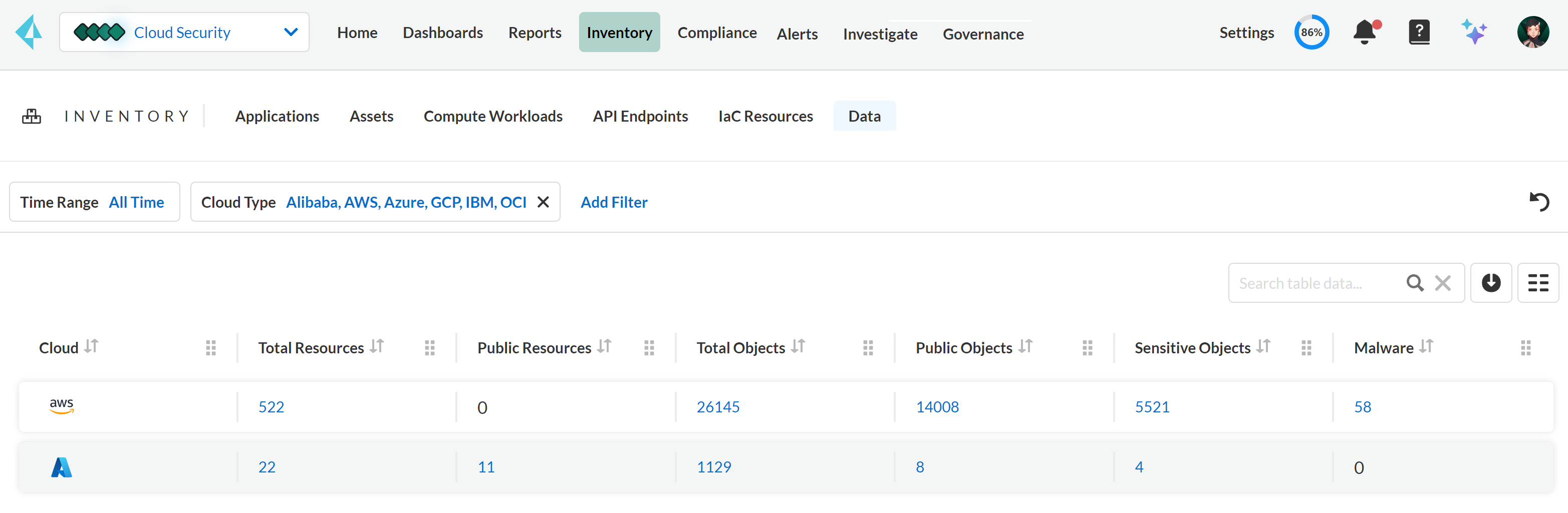Grab the Sensitive Objects column drag handle

(1306, 348)
